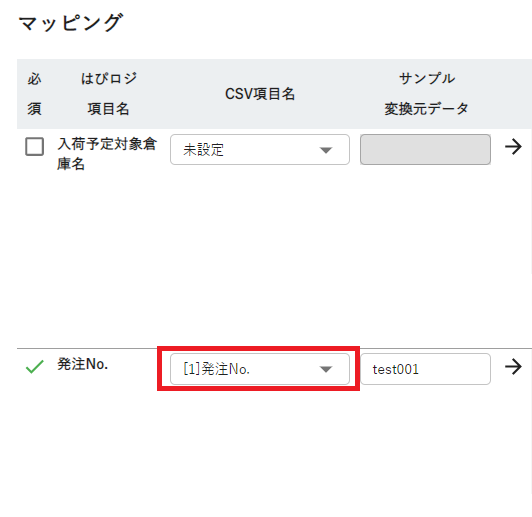
Task: Click the triangle arrow of [1]発注No. dropdown
Action: (326, 369)
